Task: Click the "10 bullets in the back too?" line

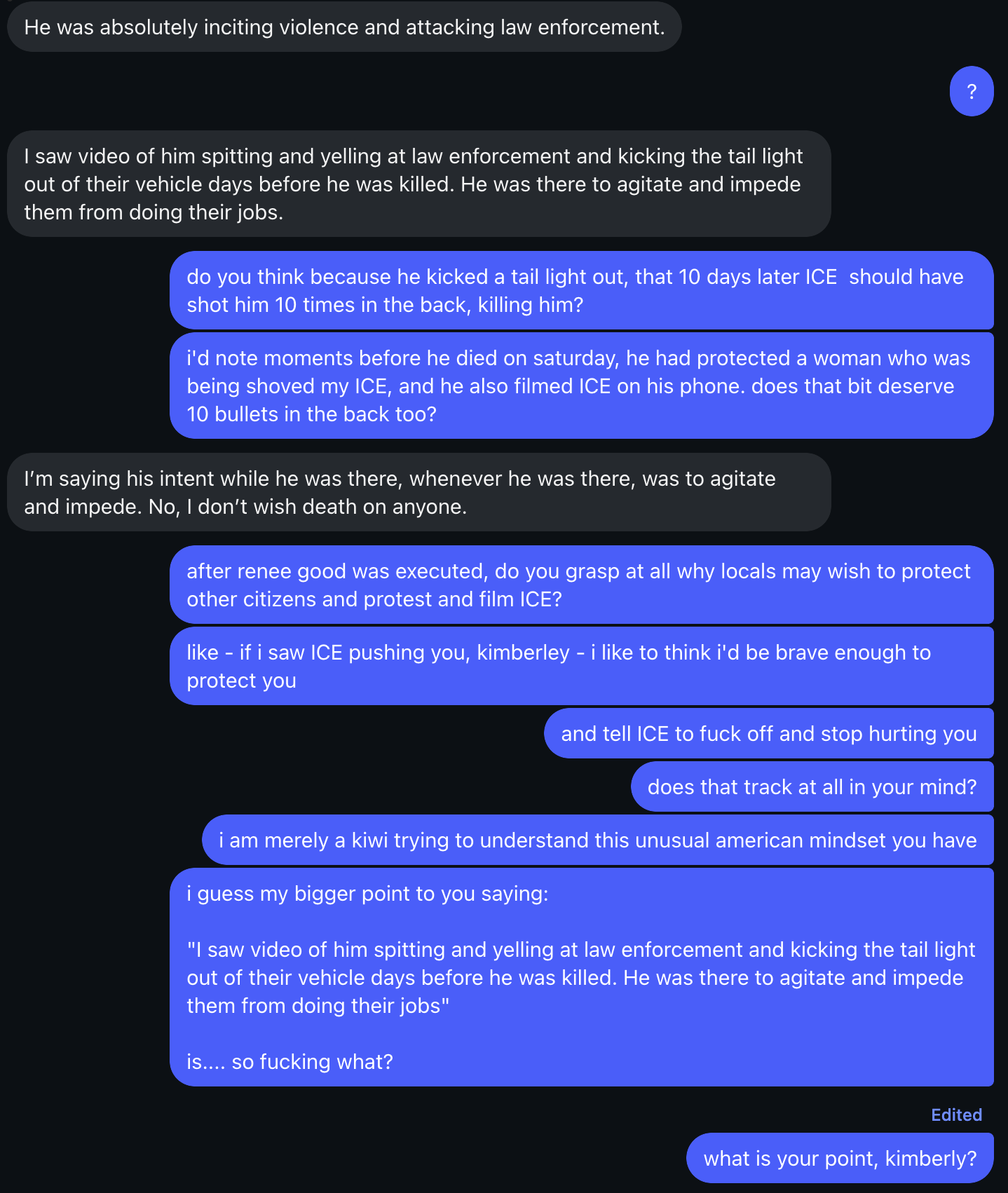Action: coord(311,414)
